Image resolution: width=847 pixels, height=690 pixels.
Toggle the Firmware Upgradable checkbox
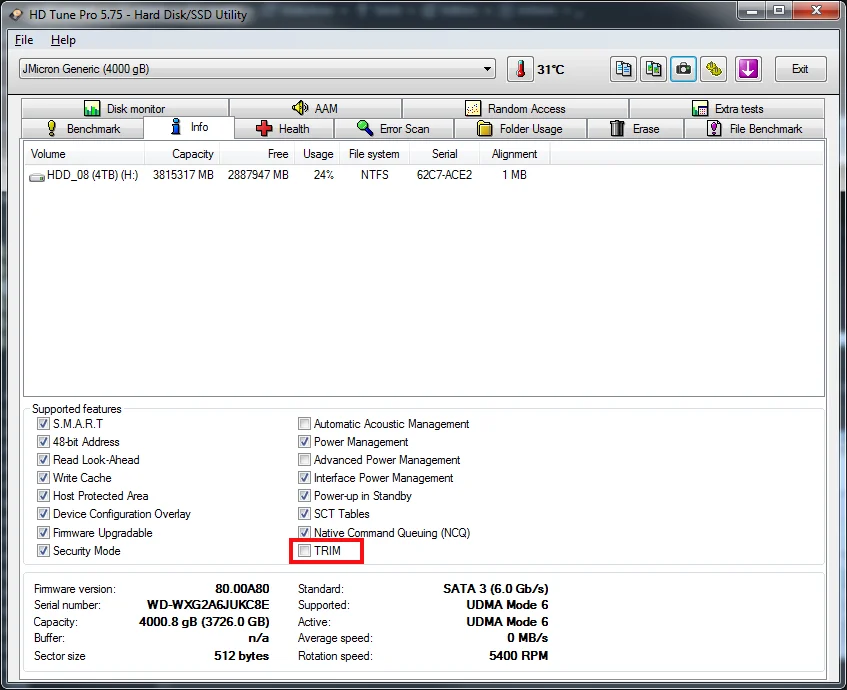(43, 533)
